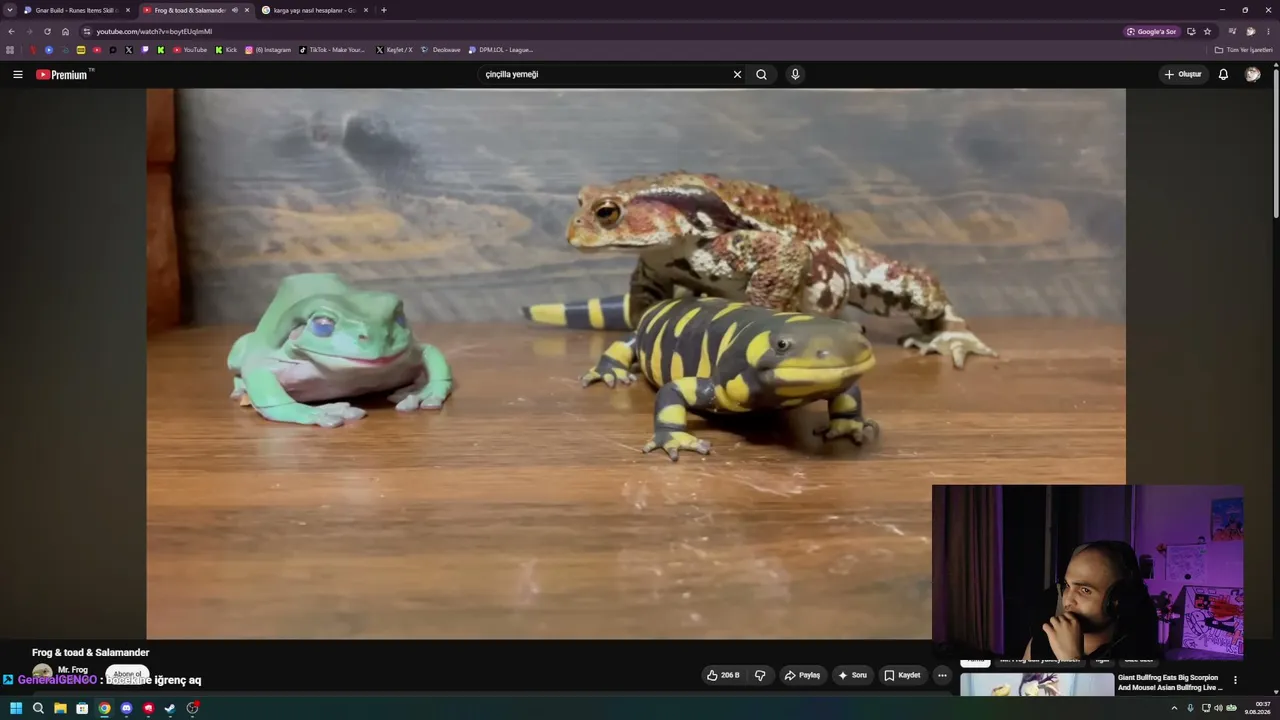Dislike the Frog & toad video
This screenshot has width=1280, height=720.
(760, 675)
